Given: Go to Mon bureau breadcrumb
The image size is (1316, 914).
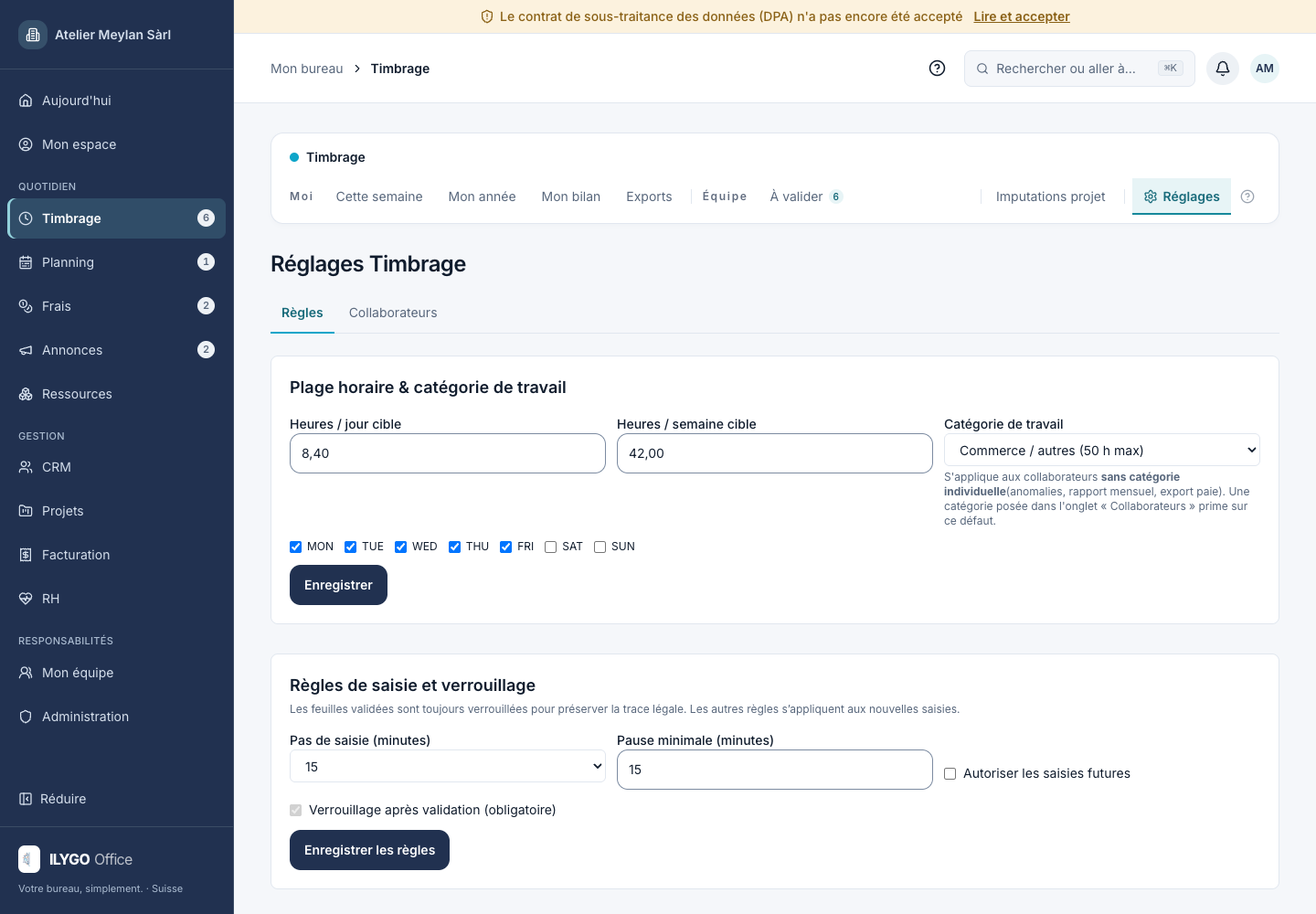Looking at the screenshot, I should tap(307, 69).
